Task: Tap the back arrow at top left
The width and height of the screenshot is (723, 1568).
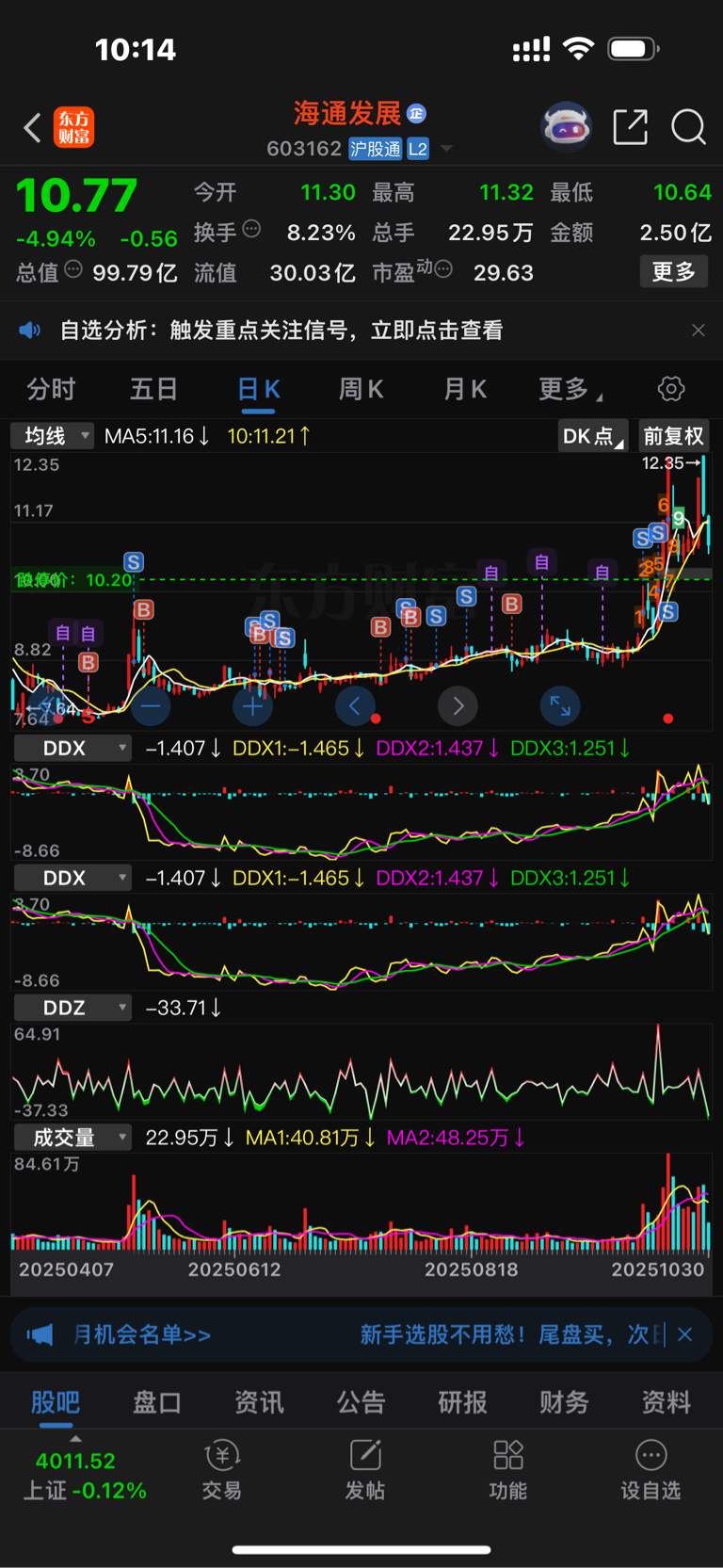Action: (33, 127)
